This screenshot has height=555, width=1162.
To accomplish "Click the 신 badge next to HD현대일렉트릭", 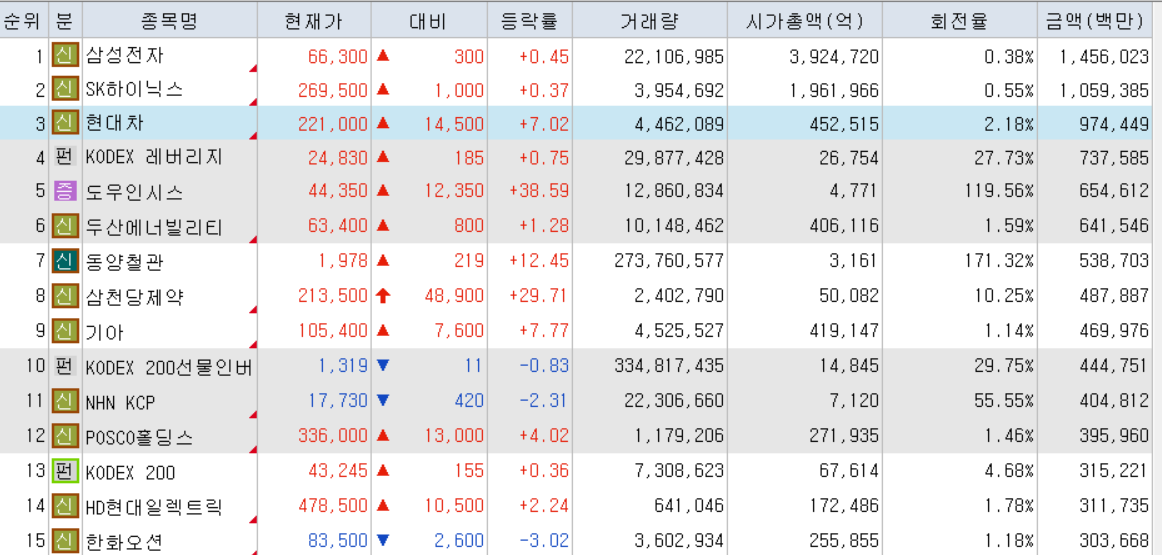I will point(65,507).
